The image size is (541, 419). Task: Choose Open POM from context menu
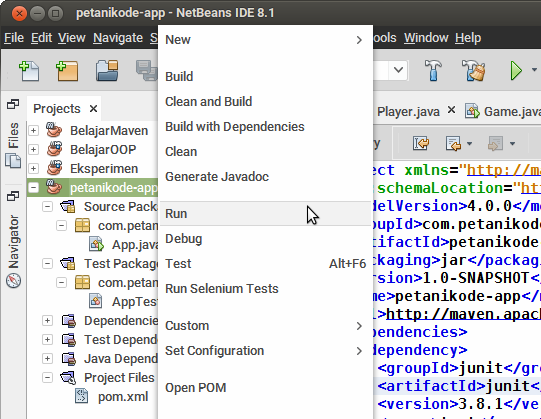pyautogui.click(x=265, y=388)
